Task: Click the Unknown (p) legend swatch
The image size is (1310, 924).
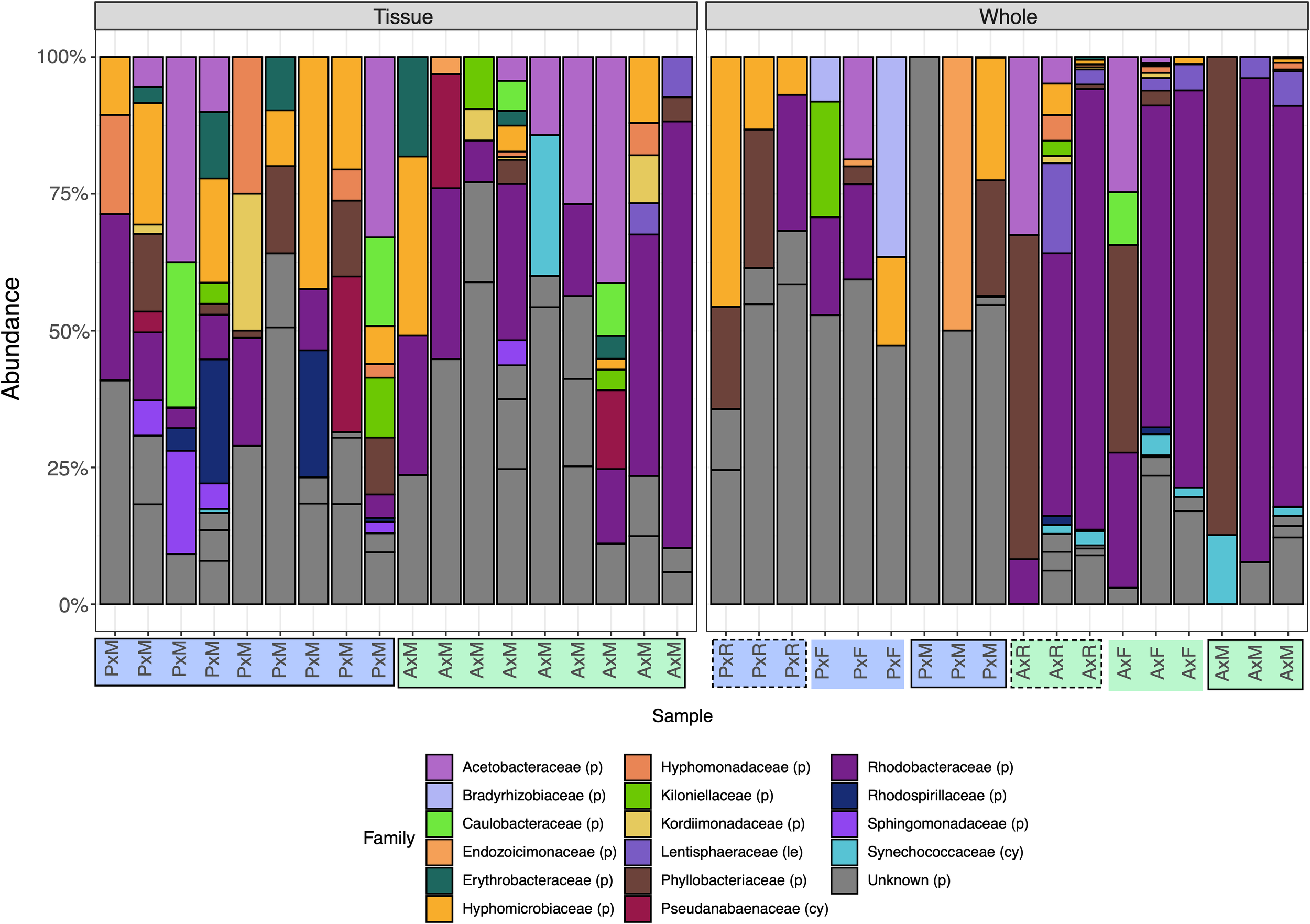Action: [844, 880]
